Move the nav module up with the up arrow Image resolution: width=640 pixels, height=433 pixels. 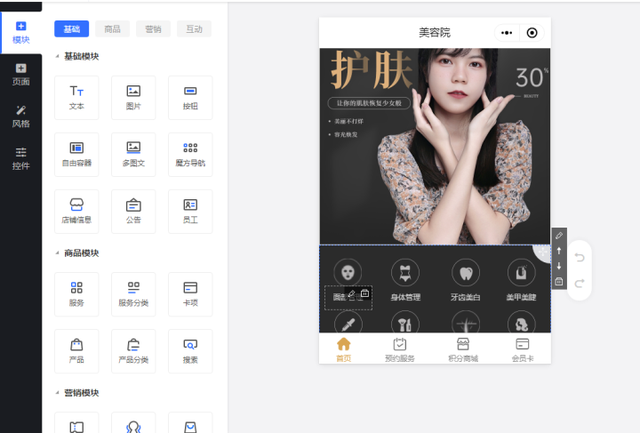tap(559, 251)
